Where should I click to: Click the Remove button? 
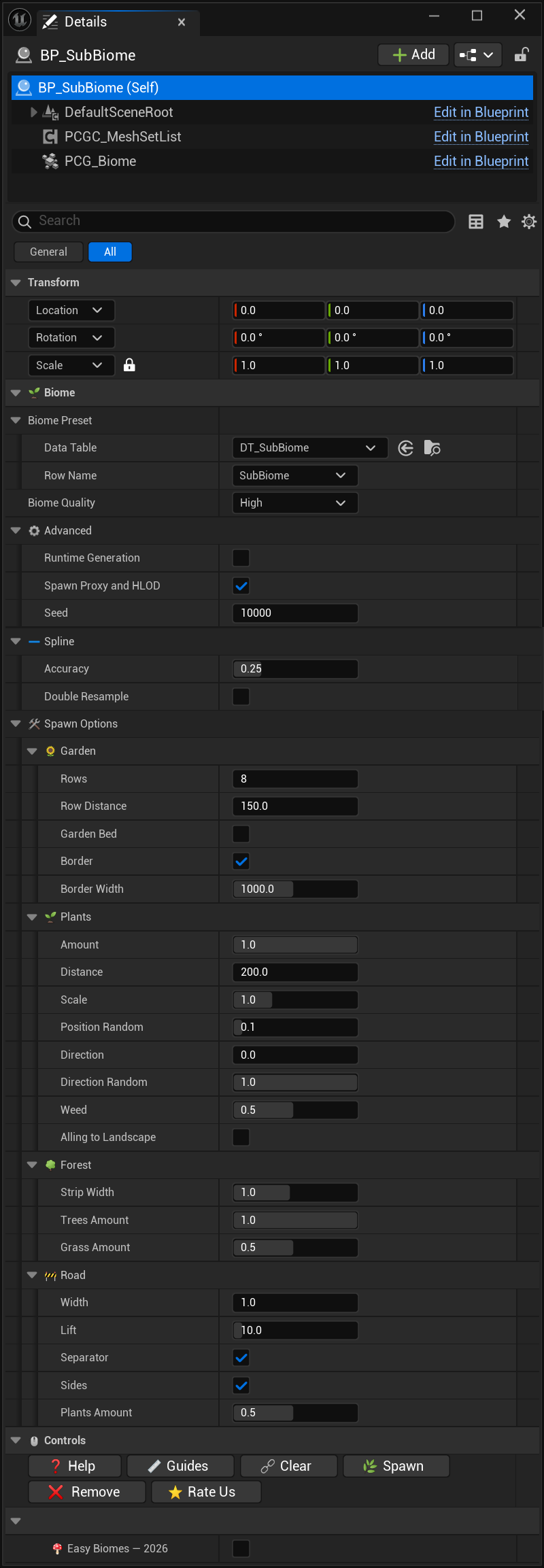[x=87, y=1492]
